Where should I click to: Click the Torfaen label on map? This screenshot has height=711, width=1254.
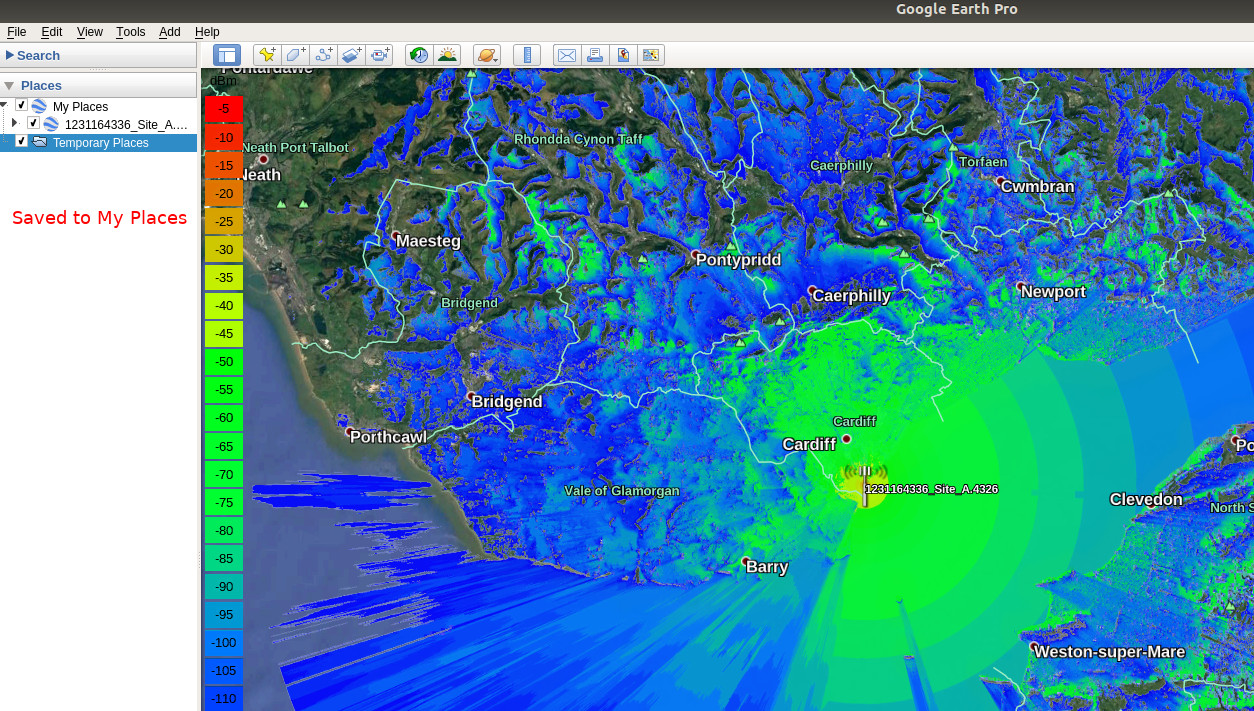(x=983, y=161)
